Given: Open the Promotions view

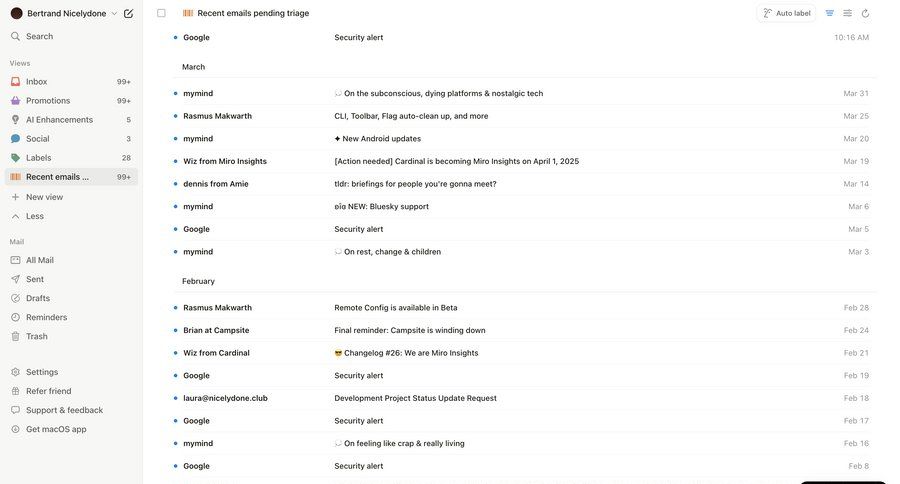Looking at the screenshot, I should click(x=48, y=101).
